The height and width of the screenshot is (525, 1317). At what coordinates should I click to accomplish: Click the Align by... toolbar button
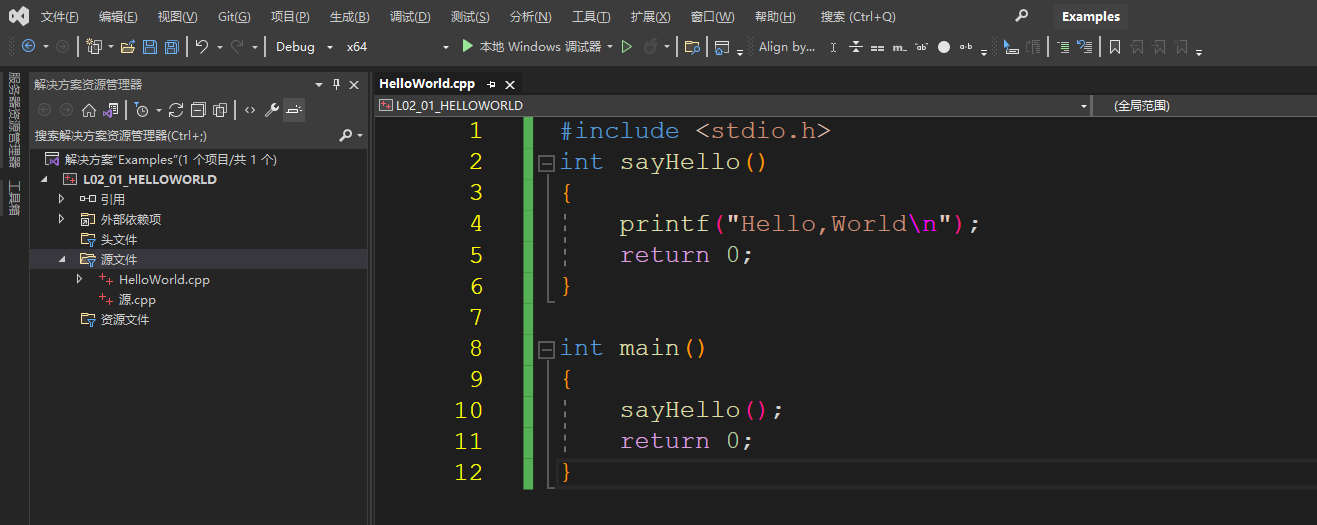click(787, 46)
